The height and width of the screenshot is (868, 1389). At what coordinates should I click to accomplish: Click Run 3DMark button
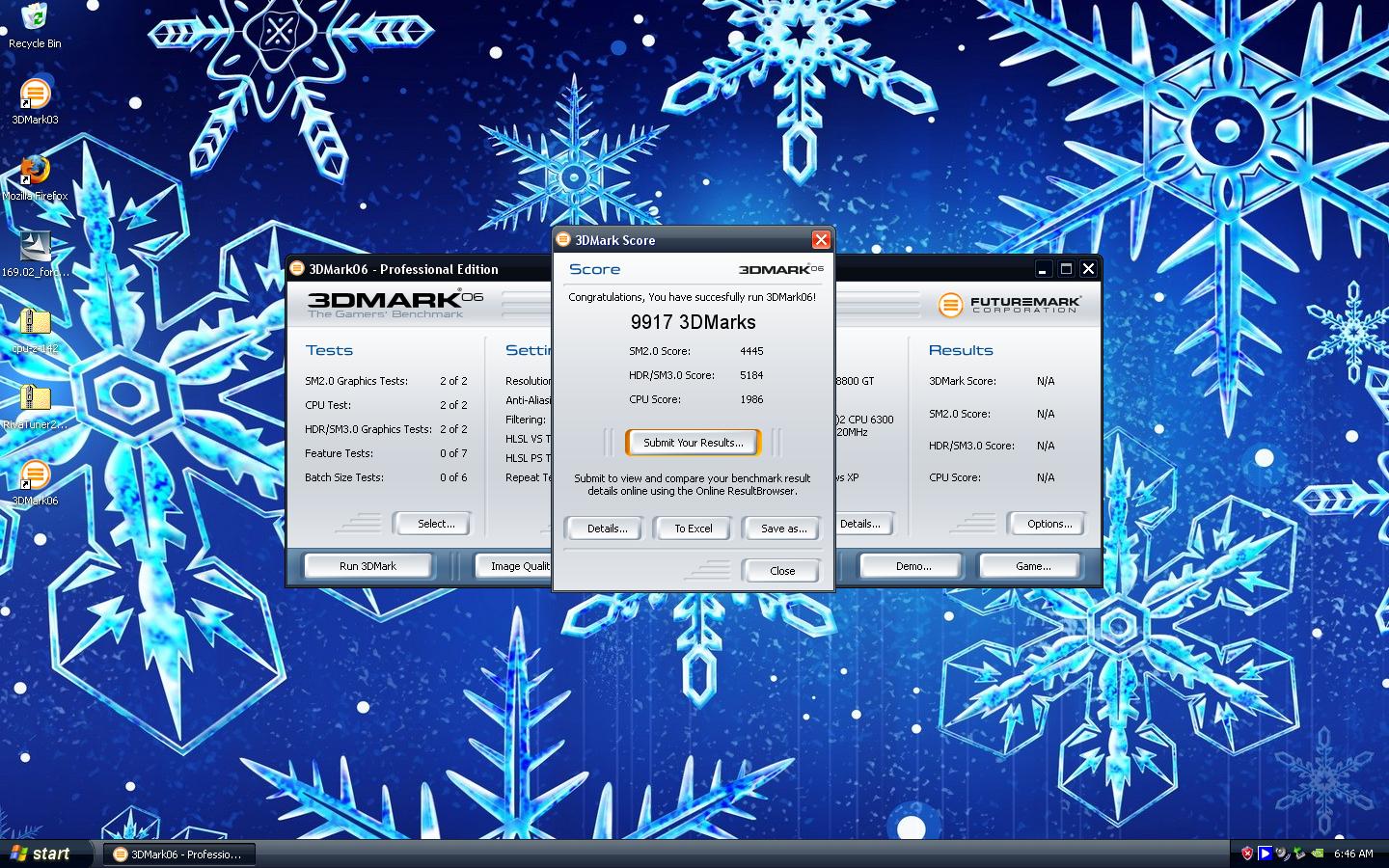click(x=368, y=566)
